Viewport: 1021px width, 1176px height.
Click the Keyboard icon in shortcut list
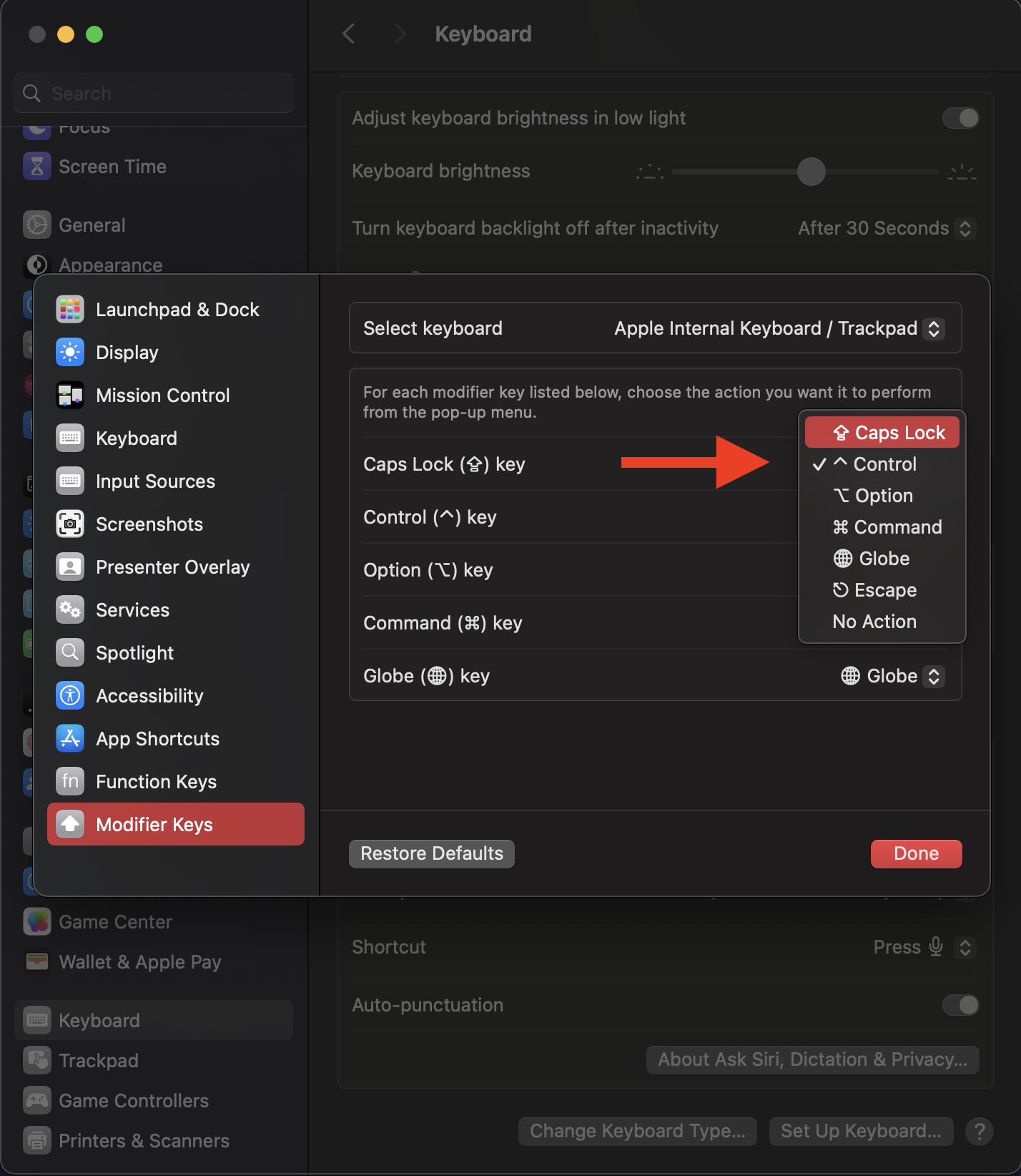click(70, 438)
